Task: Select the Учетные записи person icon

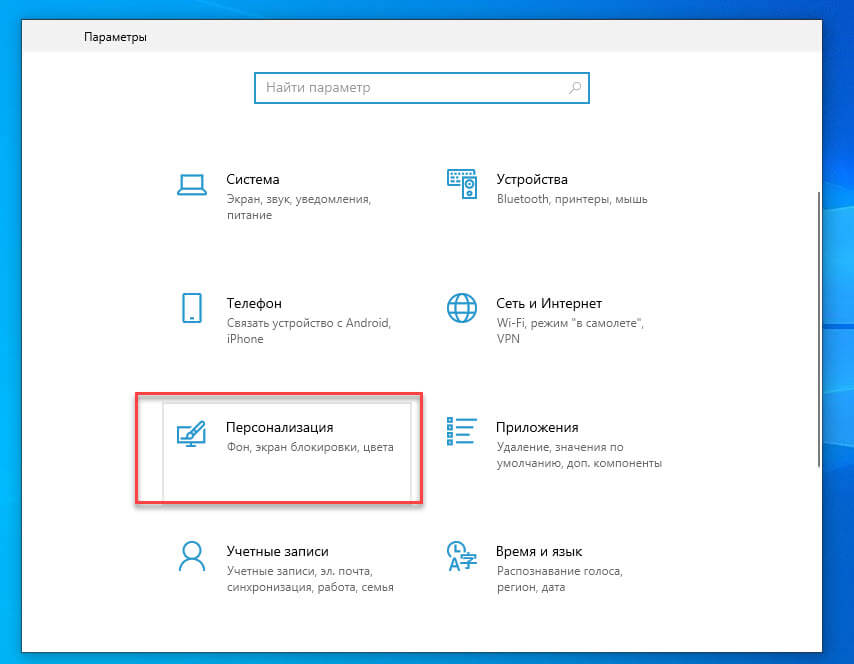Action: [x=192, y=556]
